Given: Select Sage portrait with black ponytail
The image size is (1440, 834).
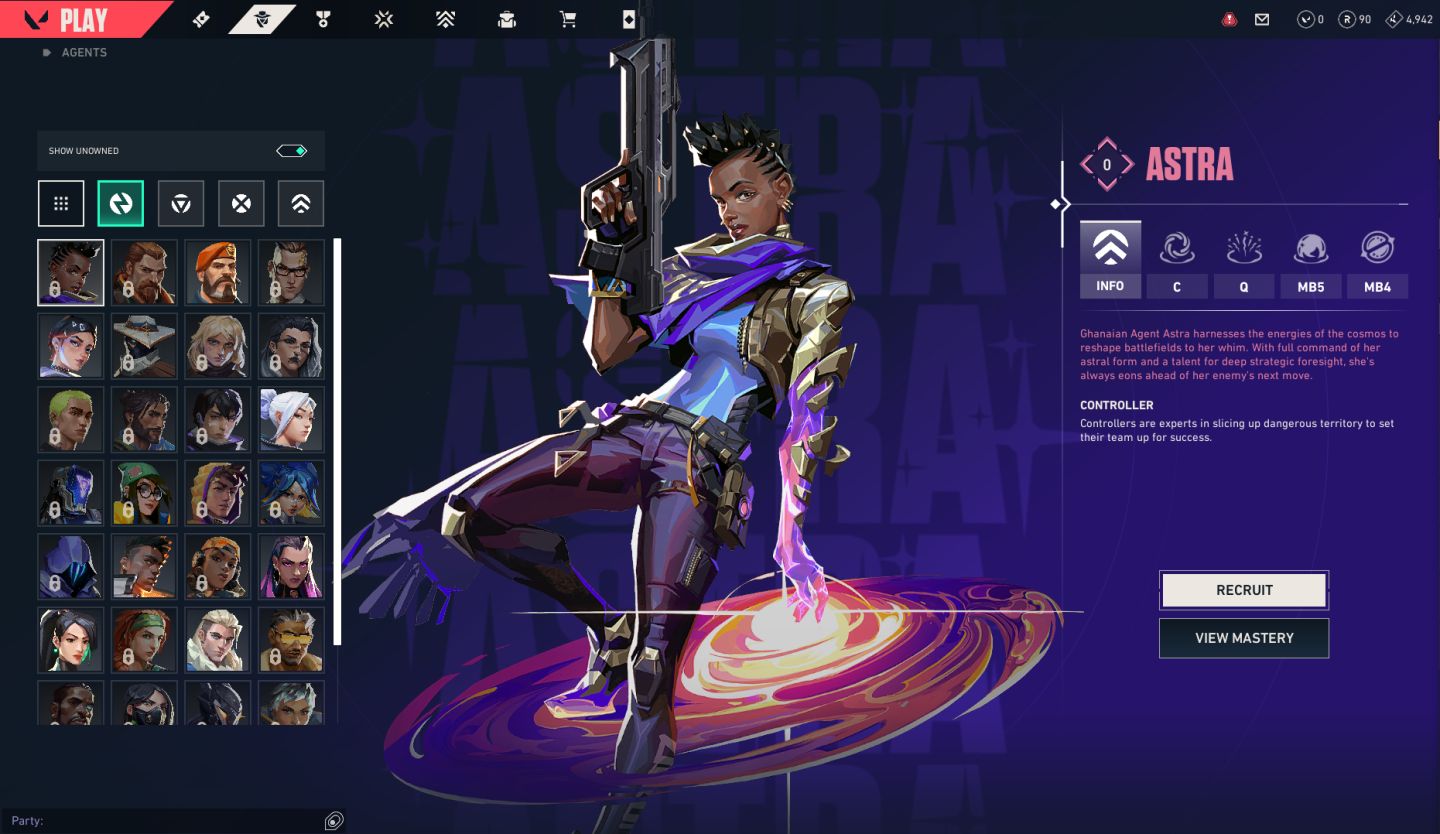Looking at the screenshot, I should pos(71,640).
